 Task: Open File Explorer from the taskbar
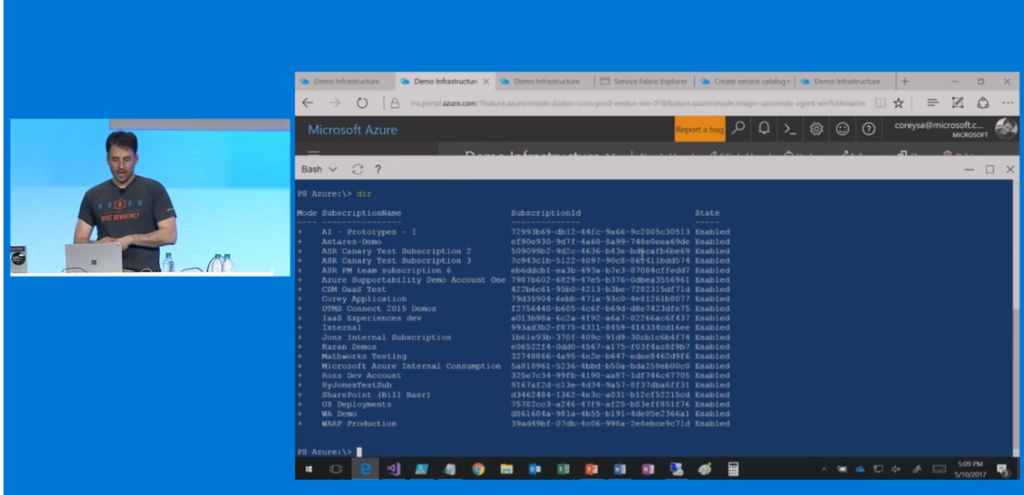click(506, 469)
